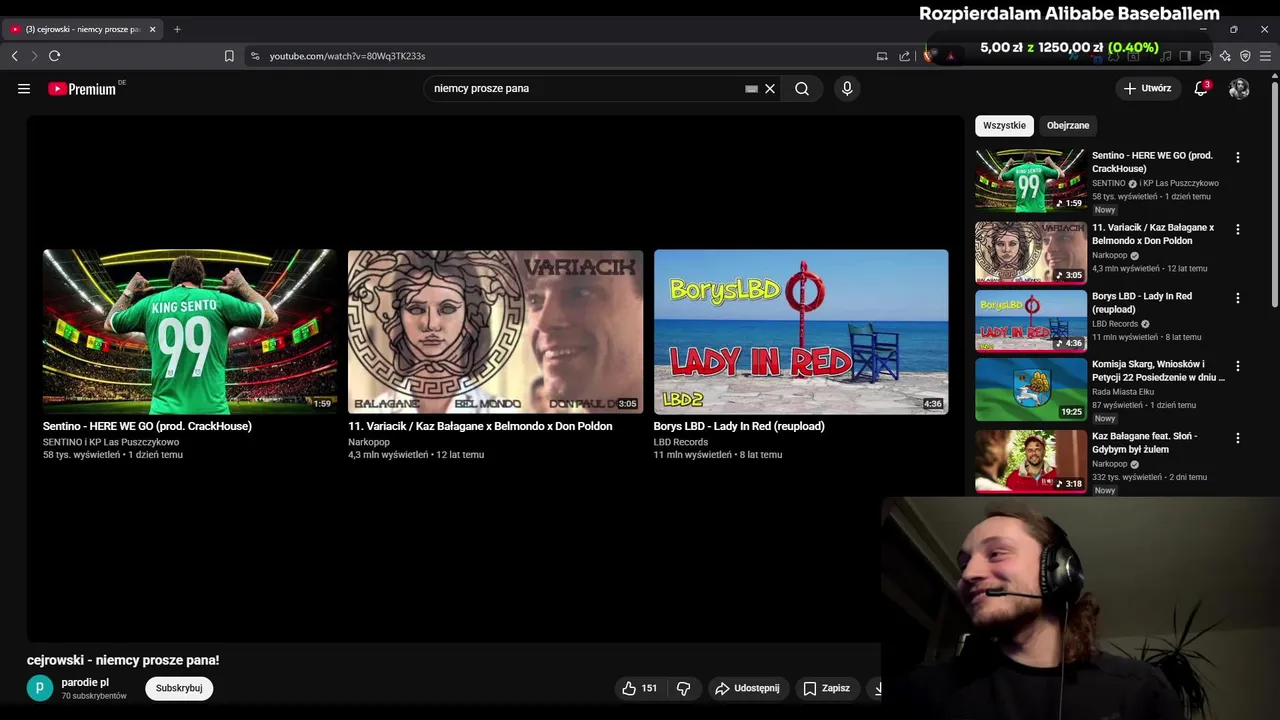
Task: Go back with browser back arrow
Action: [14, 56]
